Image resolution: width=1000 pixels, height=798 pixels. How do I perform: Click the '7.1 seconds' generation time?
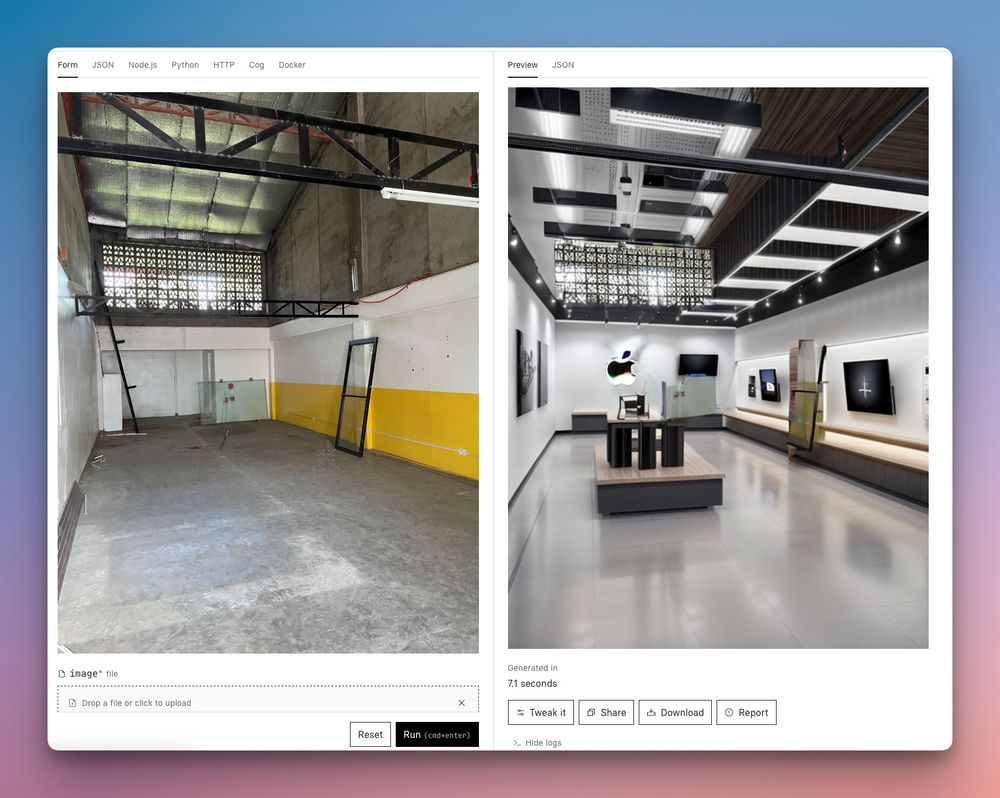coord(533,684)
